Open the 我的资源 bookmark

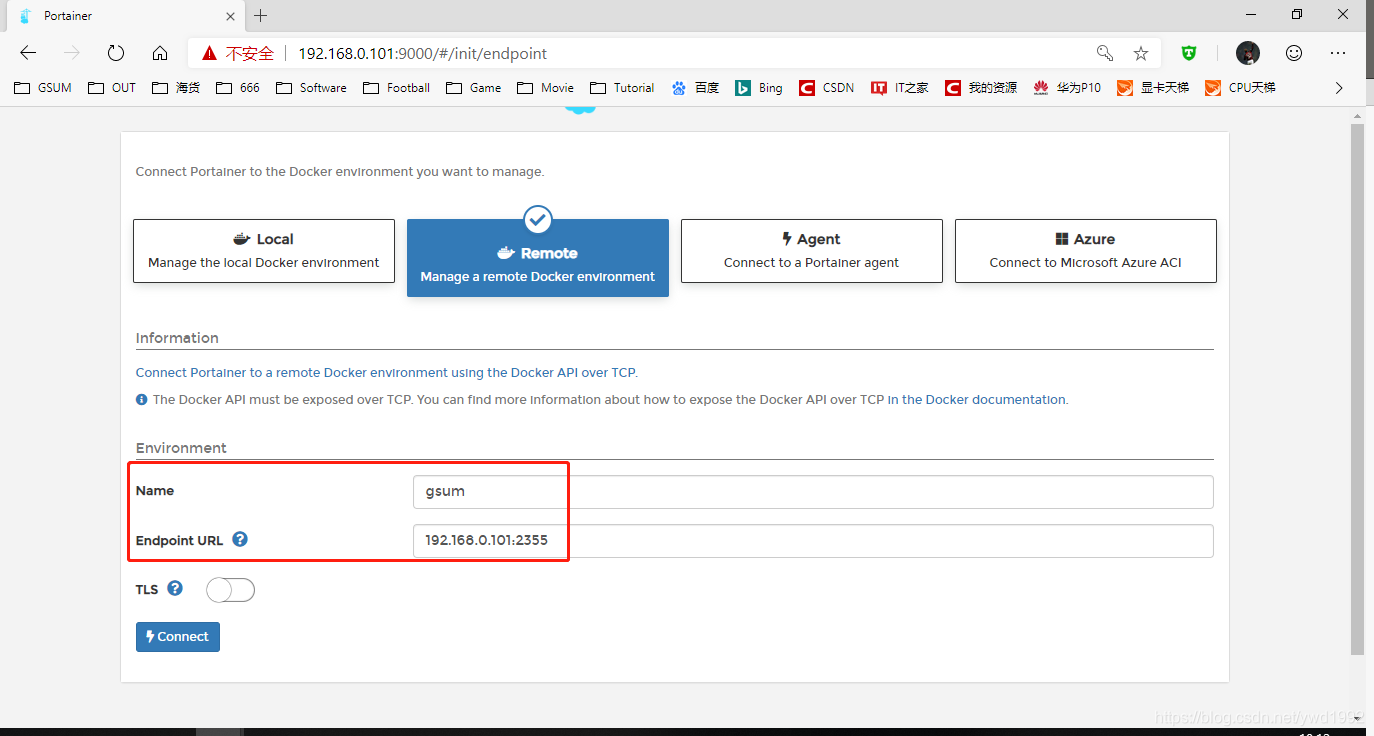pyautogui.click(x=981, y=87)
